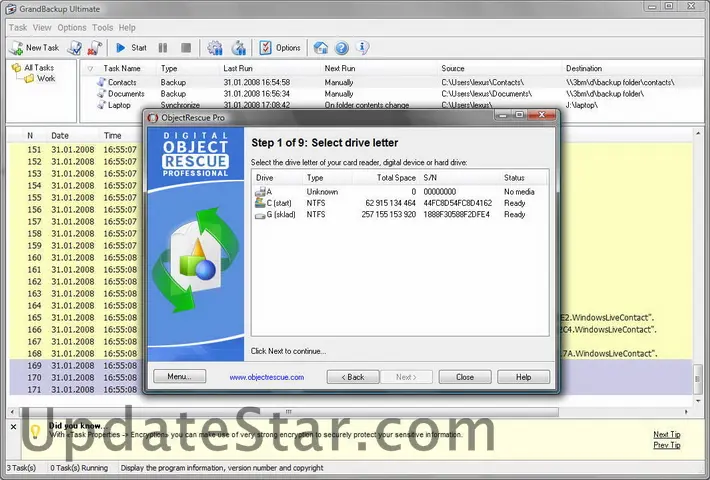Click the log horizontal scrollbar thumb

click(288, 412)
